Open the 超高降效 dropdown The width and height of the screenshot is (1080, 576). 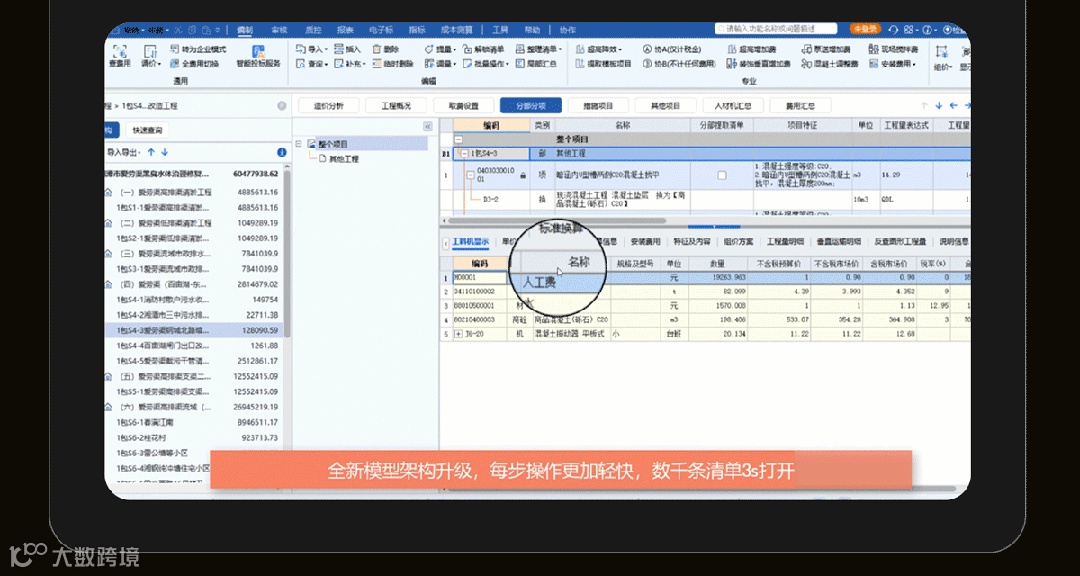(x=599, y=50)
